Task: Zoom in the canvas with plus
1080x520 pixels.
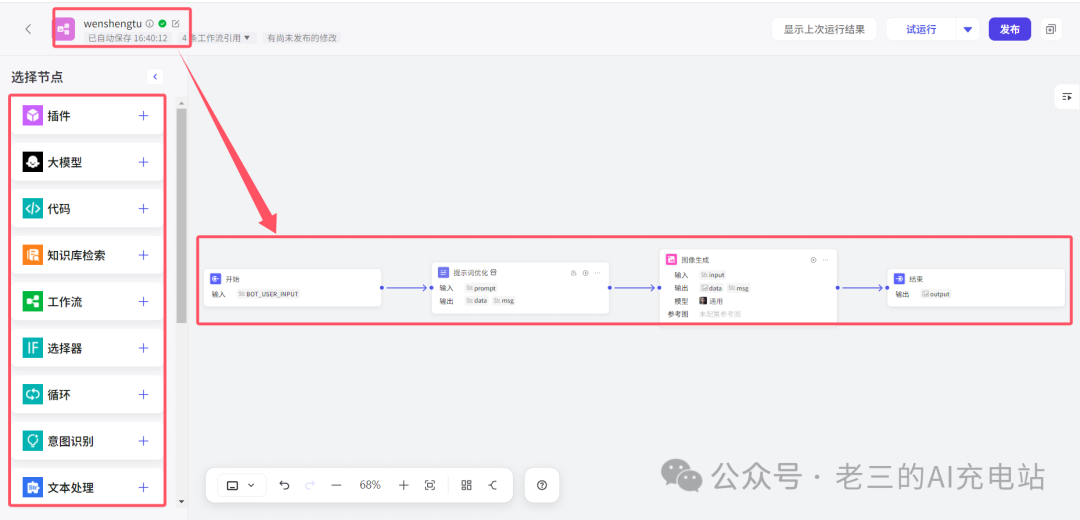Action: click(403, 485)
